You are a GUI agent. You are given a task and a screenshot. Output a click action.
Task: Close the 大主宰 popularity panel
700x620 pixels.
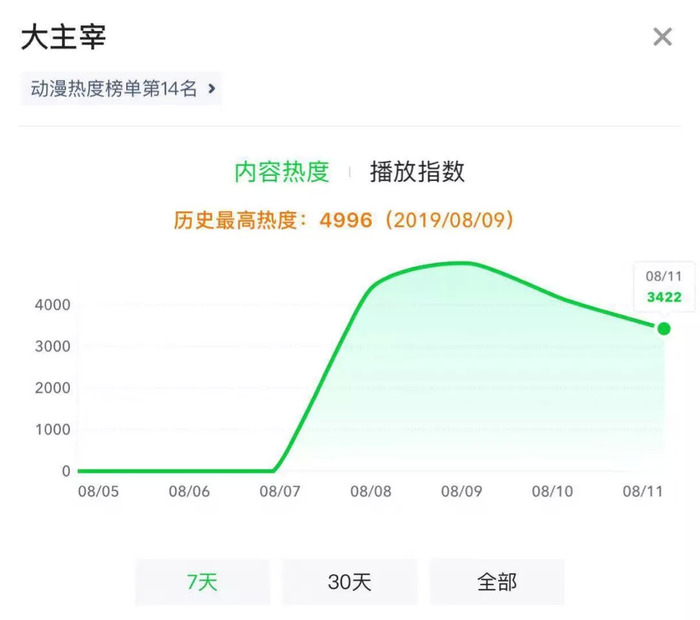662,38
